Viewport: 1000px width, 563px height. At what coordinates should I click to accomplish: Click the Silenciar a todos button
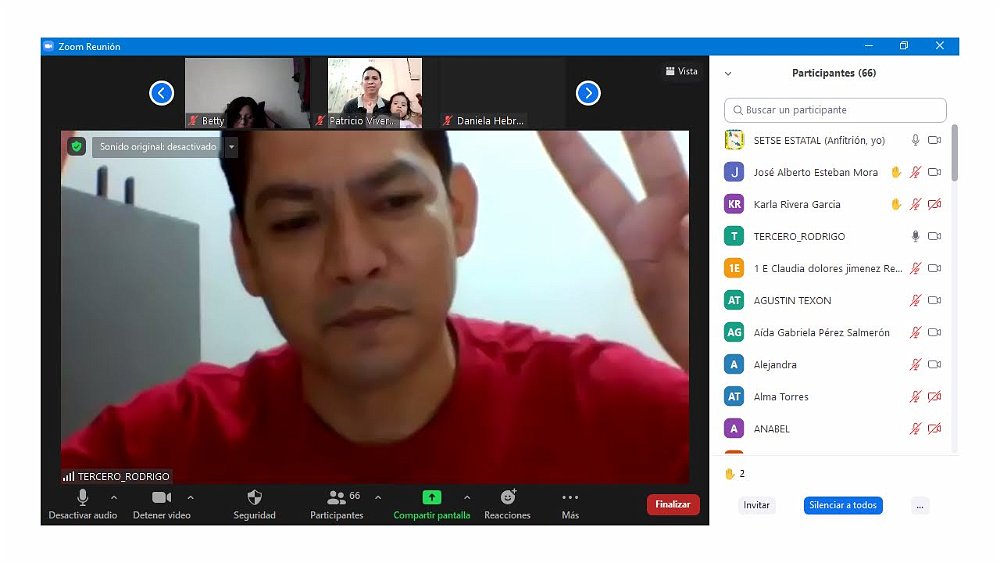842,505
